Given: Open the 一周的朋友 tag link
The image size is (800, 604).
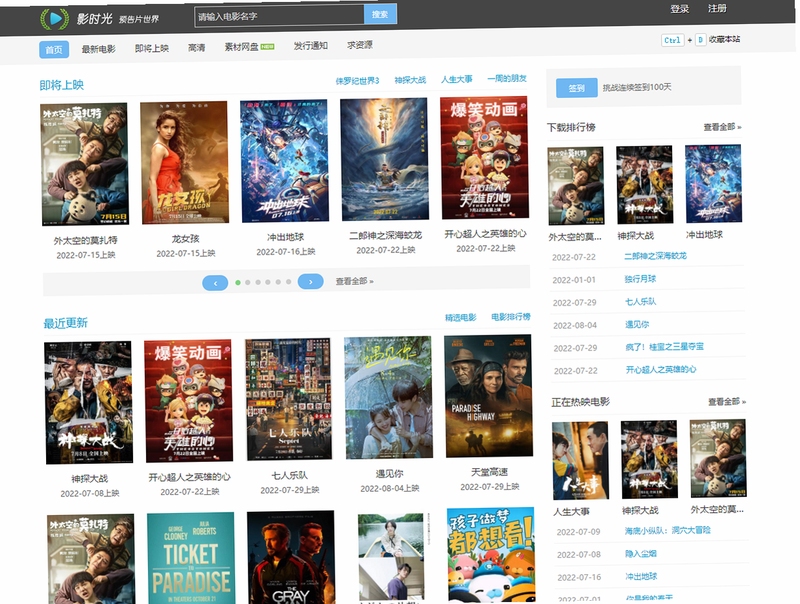Looking at the screenshot, I should 507,79.
